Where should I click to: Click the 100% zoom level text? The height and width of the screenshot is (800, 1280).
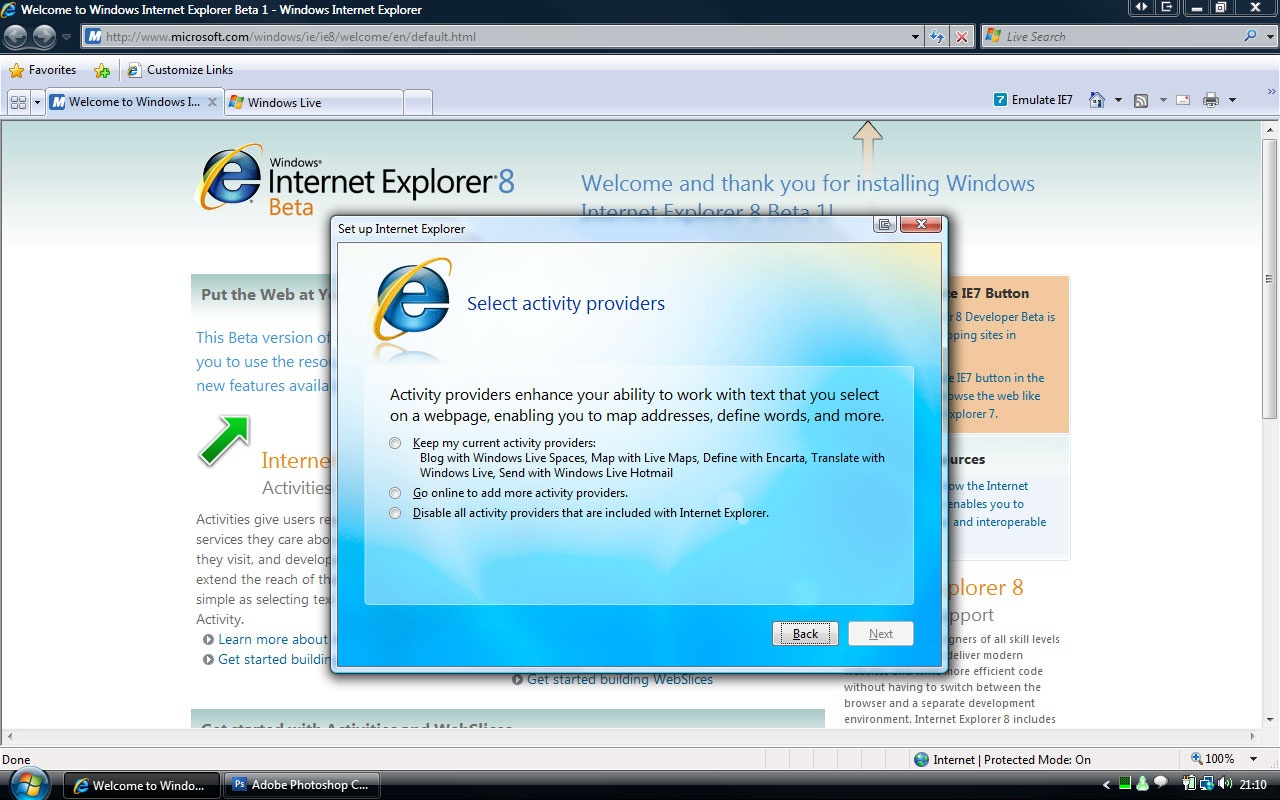pyautogui.click(x=1220, y=759)
